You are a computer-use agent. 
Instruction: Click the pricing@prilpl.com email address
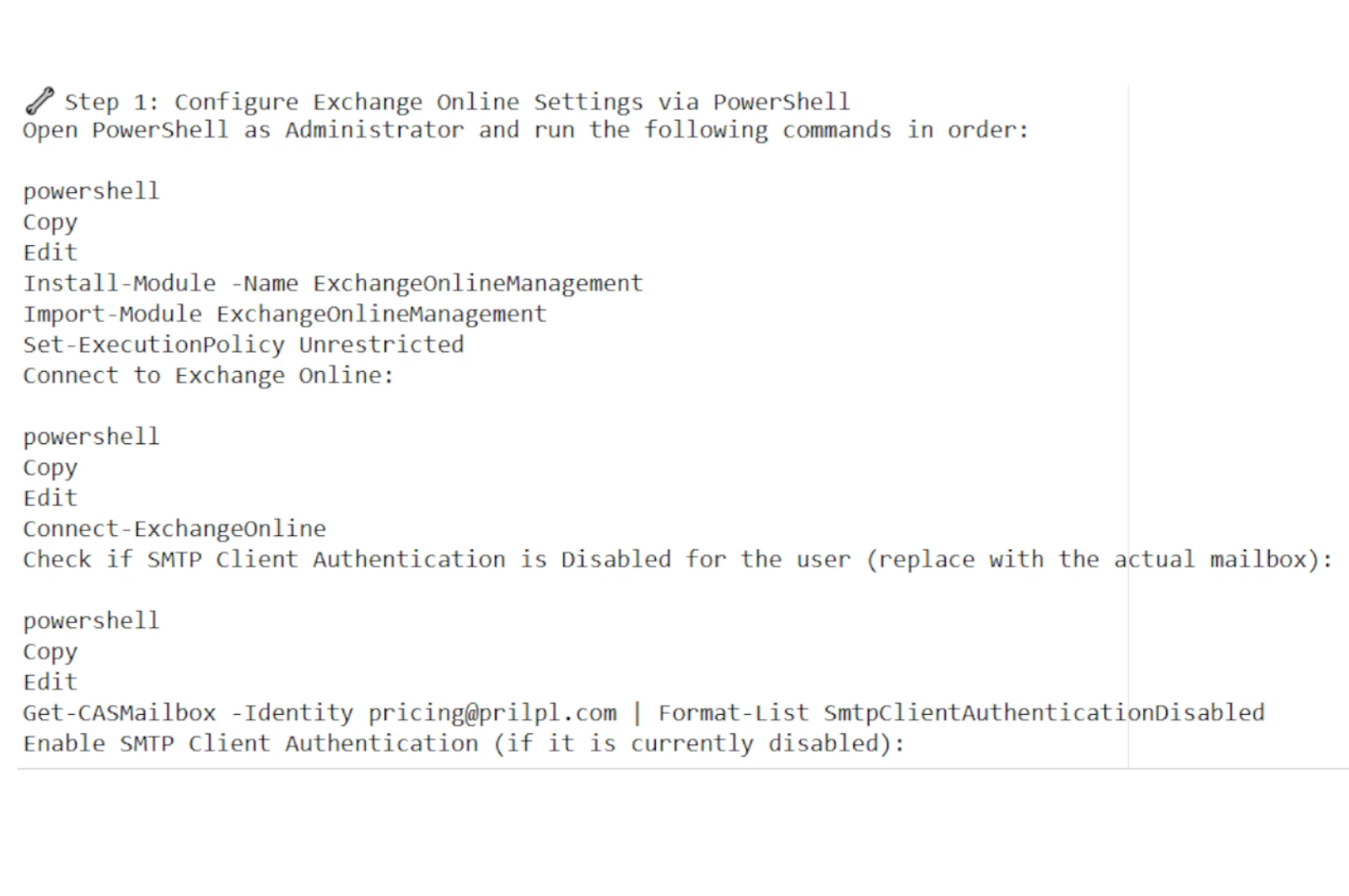click(x=492, y=713)
